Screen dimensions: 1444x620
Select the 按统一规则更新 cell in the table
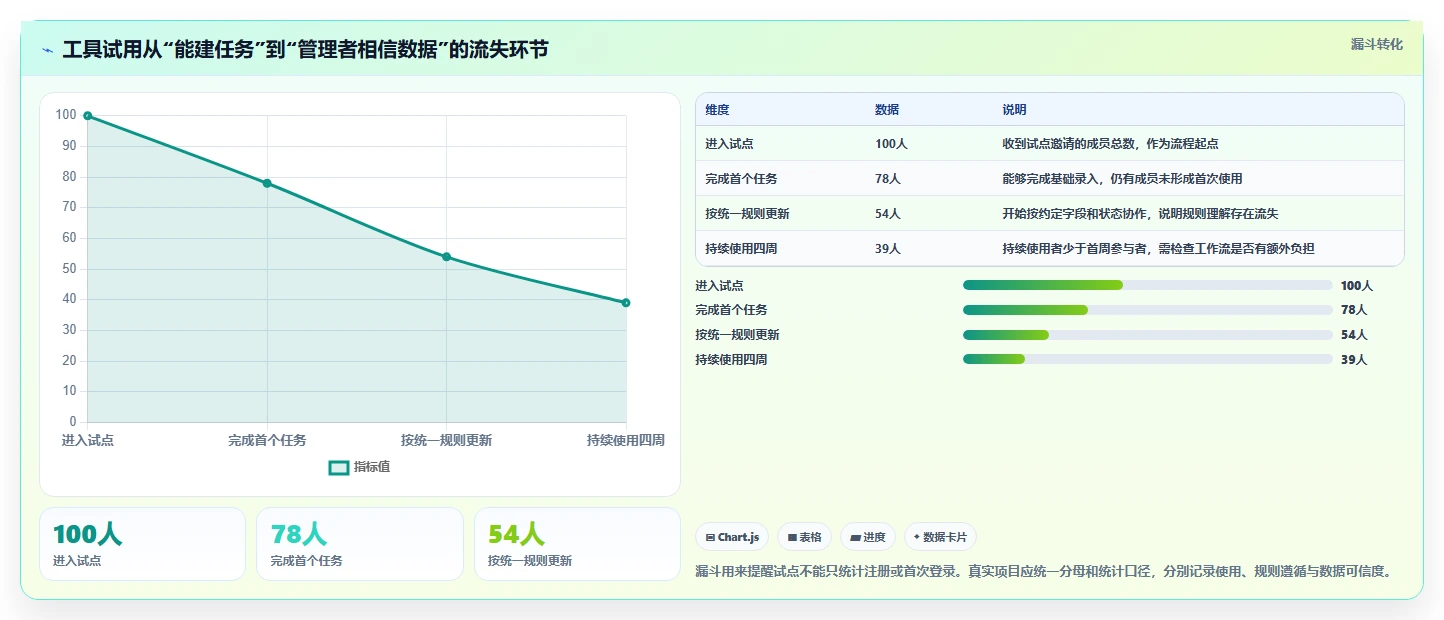coord(747,214)
